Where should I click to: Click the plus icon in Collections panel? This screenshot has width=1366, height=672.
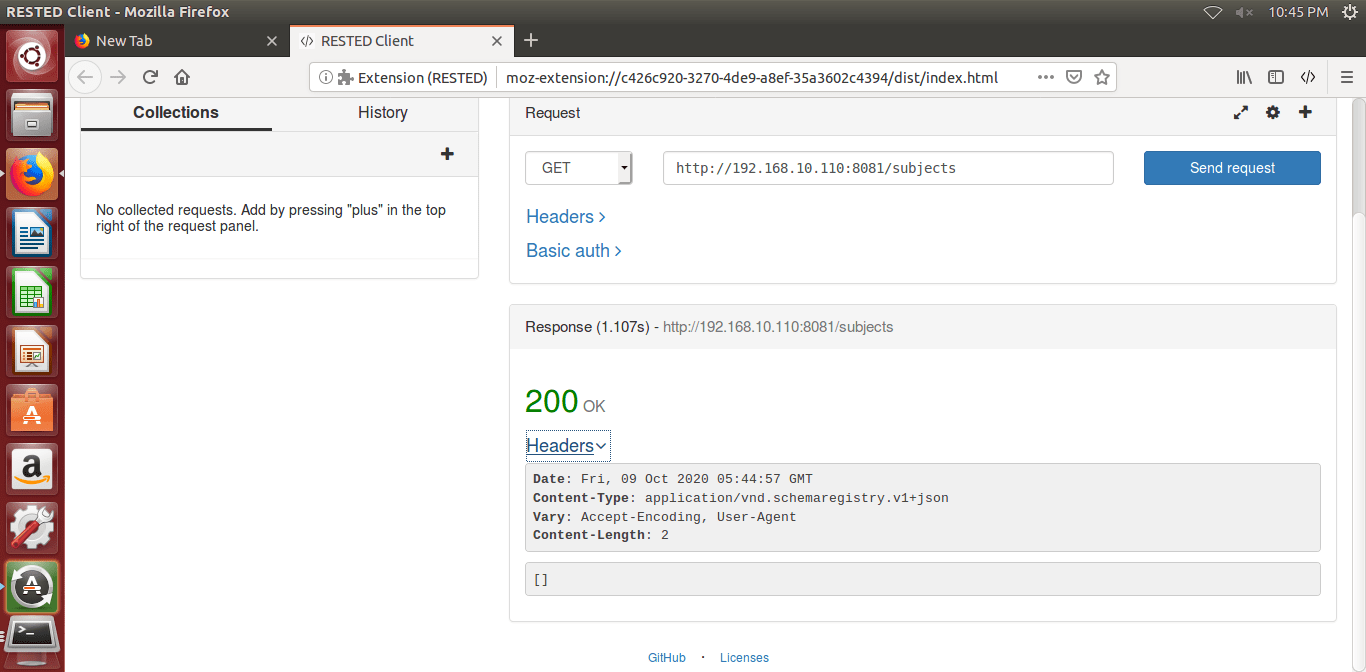pos(447,154)
